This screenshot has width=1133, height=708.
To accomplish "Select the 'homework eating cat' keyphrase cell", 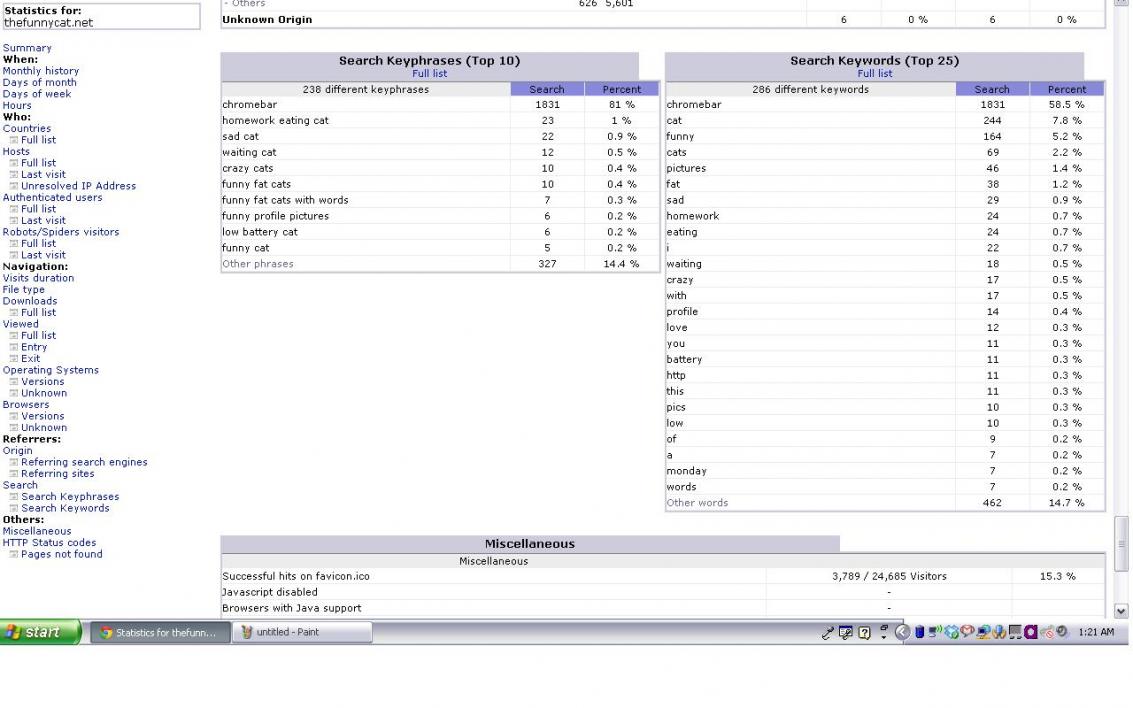I will coord(366,121).
